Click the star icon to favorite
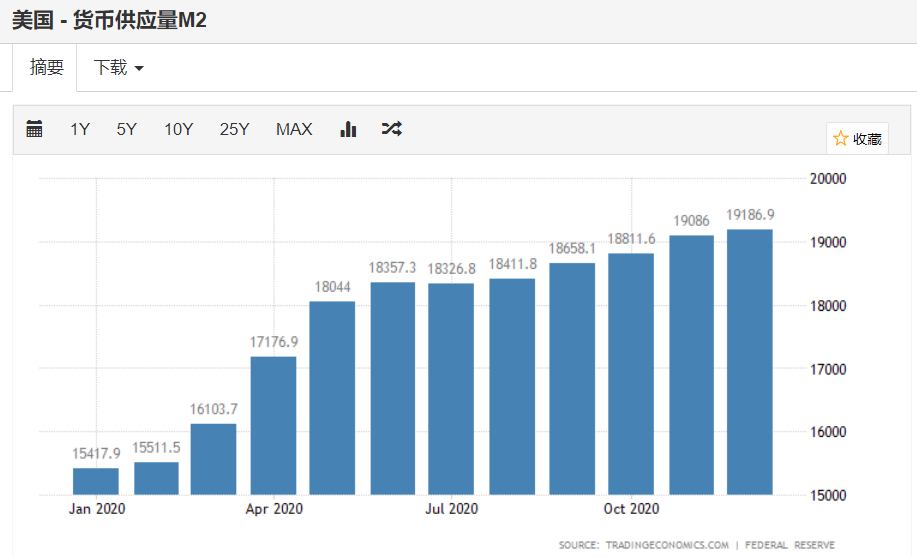The image size is (917, 557). [840, 139]
